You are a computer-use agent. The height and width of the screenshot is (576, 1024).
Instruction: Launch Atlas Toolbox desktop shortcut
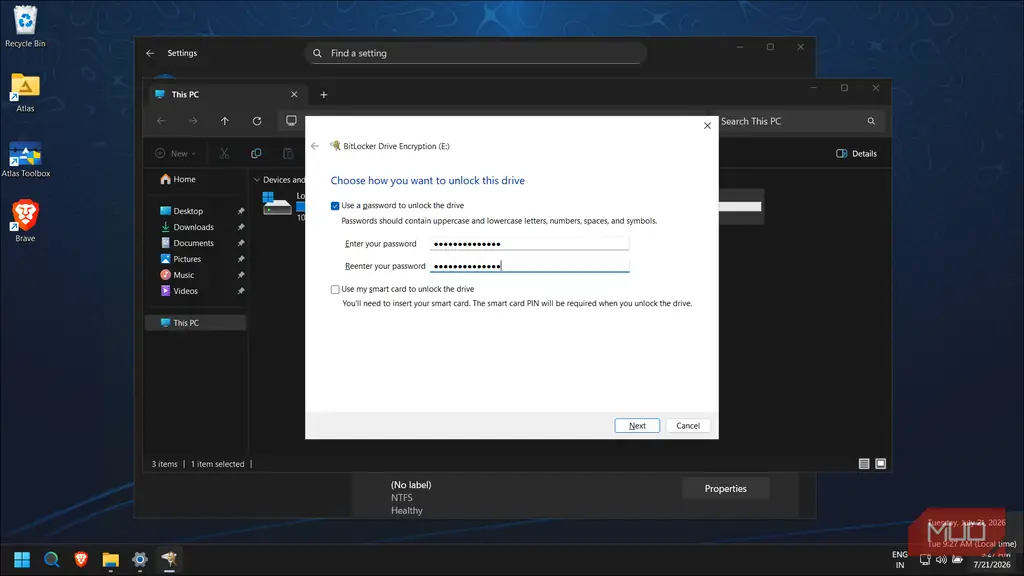pyautogui.click(x=25, y=159)
